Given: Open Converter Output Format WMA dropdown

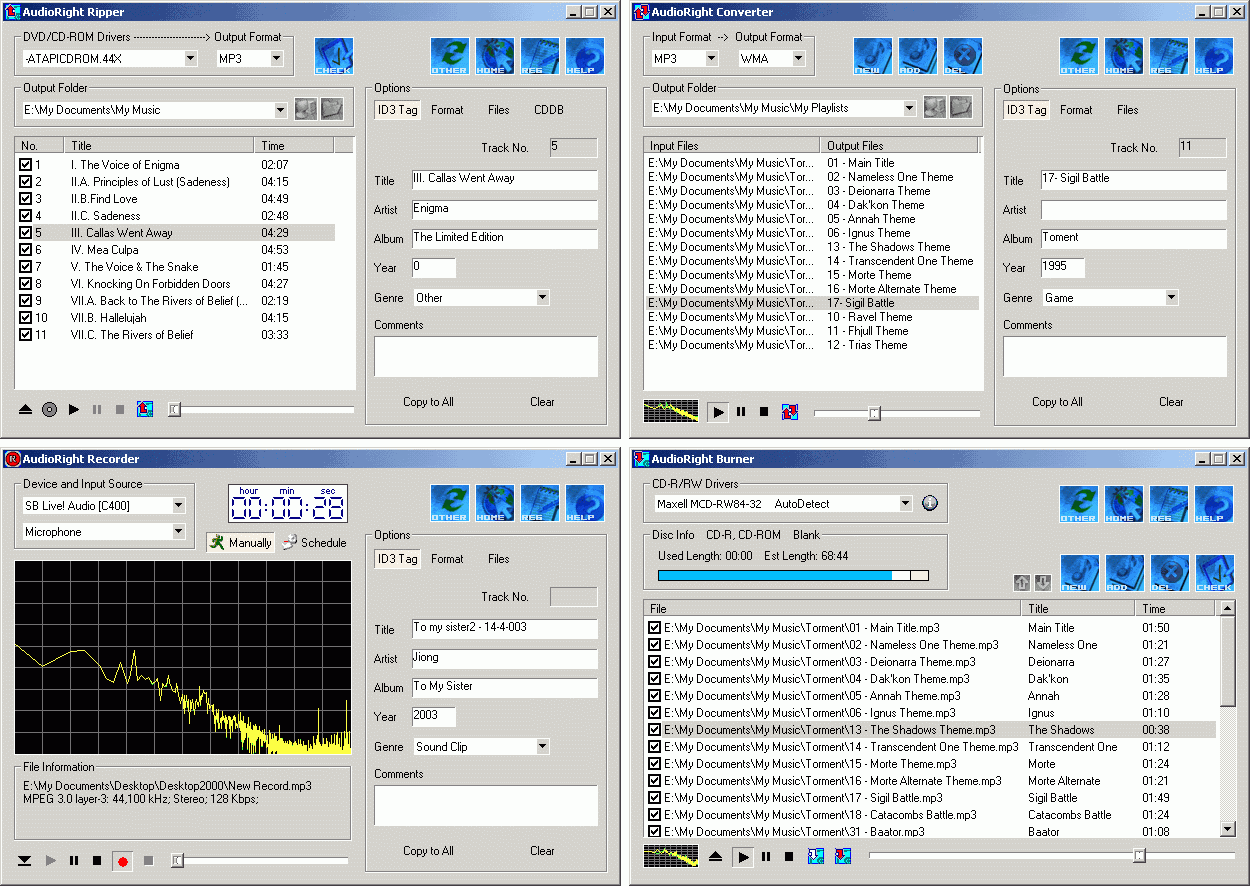Looking at the screenshot, I should [x=798, y=59].
